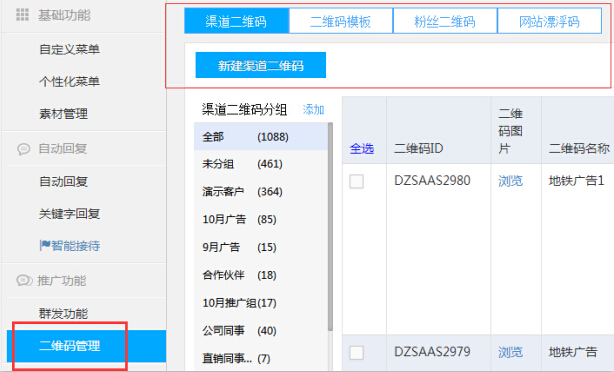This screenshot has height=372, width=614.
Task: Select the 9月广告 (15) group
Action: tap(261, 247)
